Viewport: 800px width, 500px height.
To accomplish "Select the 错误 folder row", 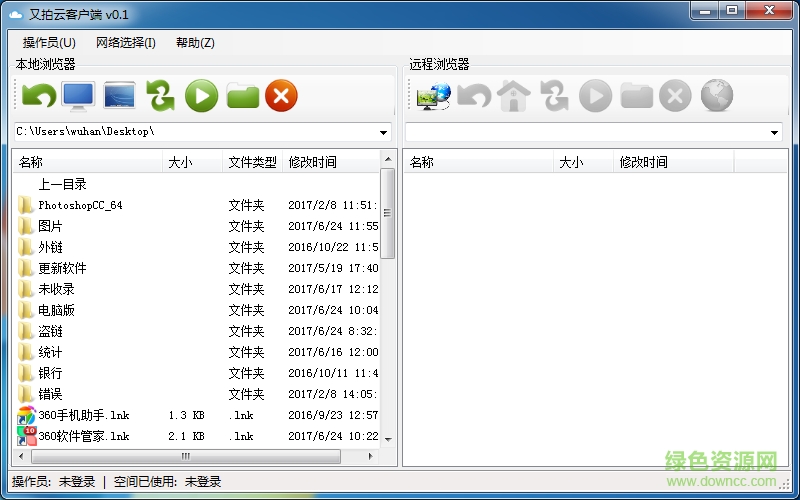I will (197, 394).
